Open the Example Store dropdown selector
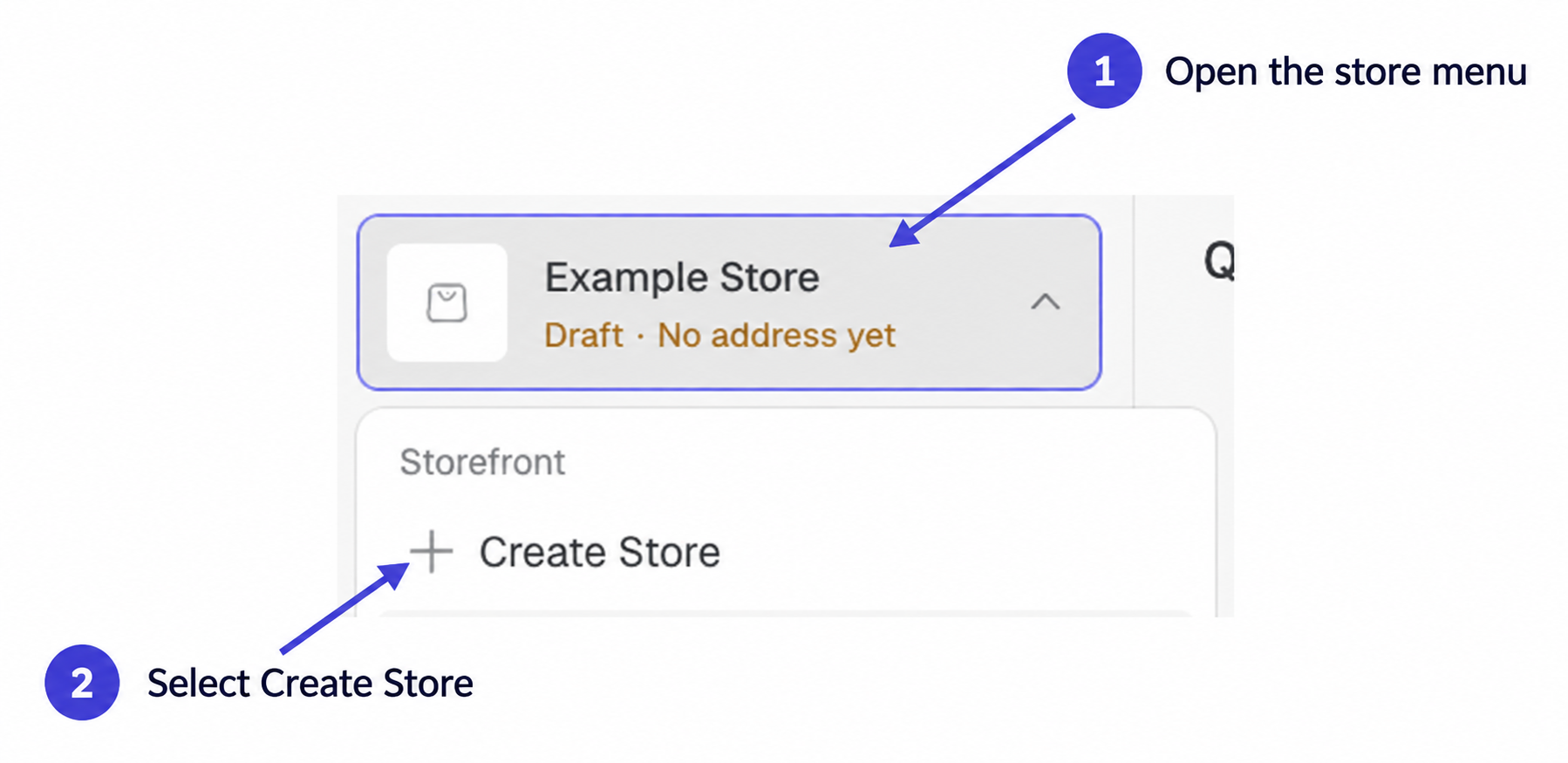This screenshot has width=1568, height=763. click(x=729, y=302)
